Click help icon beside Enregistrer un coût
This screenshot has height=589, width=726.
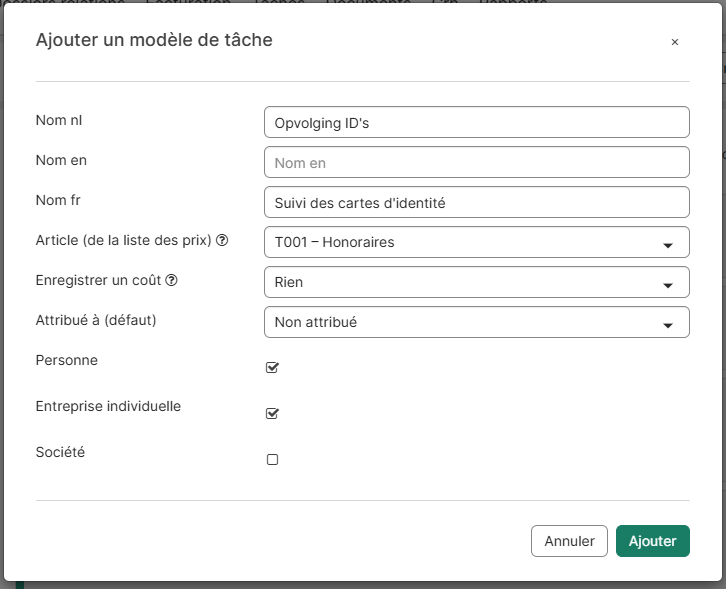pos(171,281)
